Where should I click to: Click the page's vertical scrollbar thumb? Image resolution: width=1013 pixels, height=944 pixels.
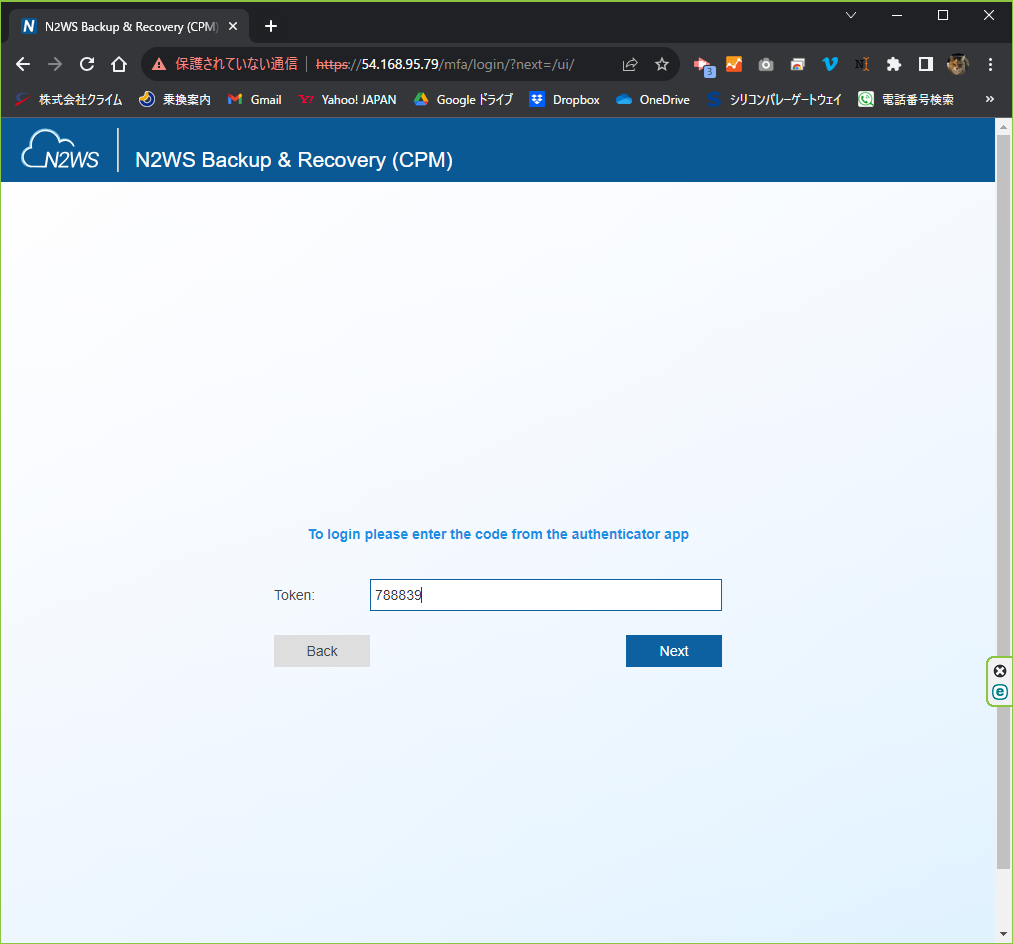click(x=1003, y=501)
